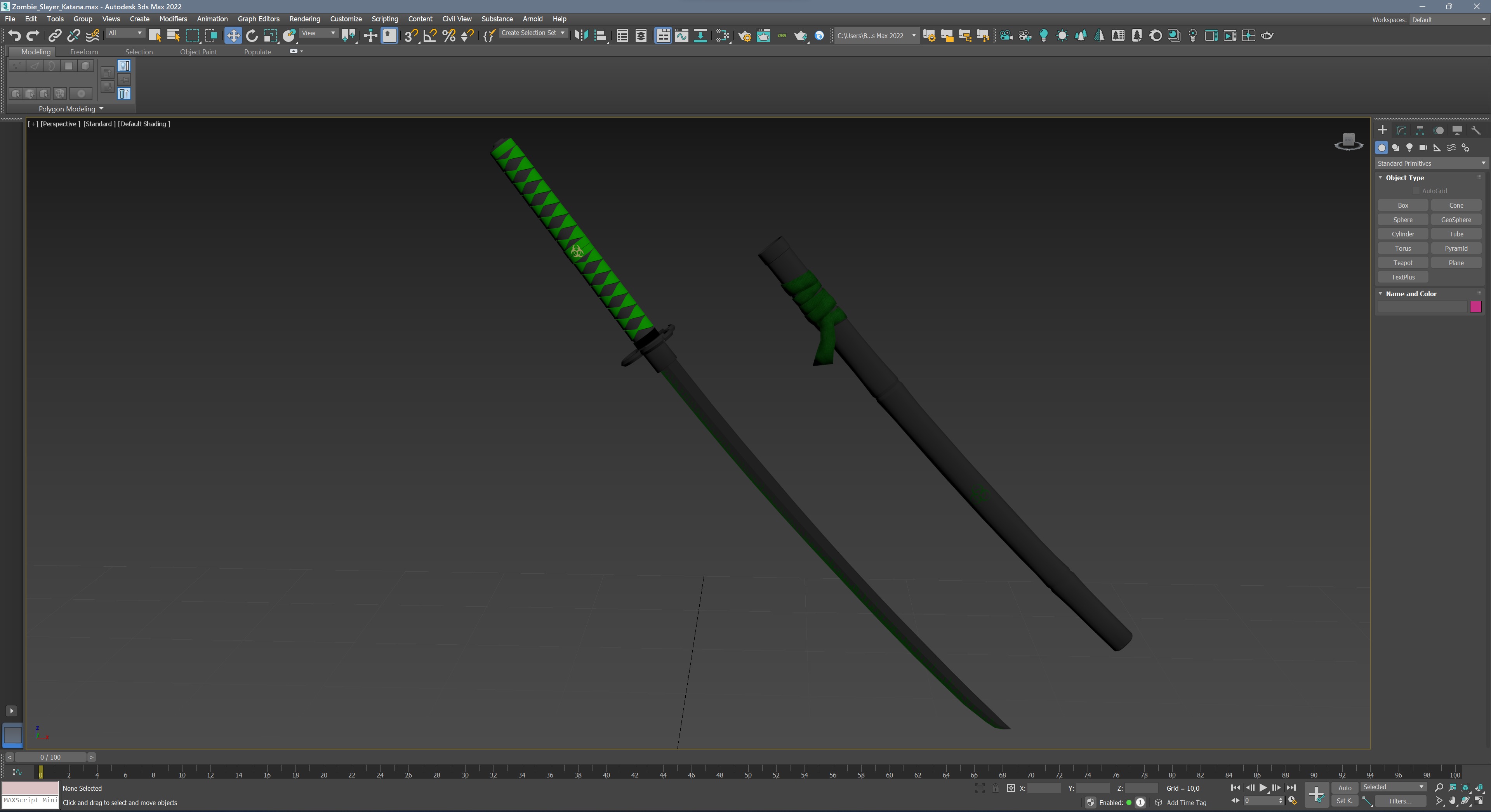
Task: Switch to Lights creation category
Action: tap(1409, 148)
